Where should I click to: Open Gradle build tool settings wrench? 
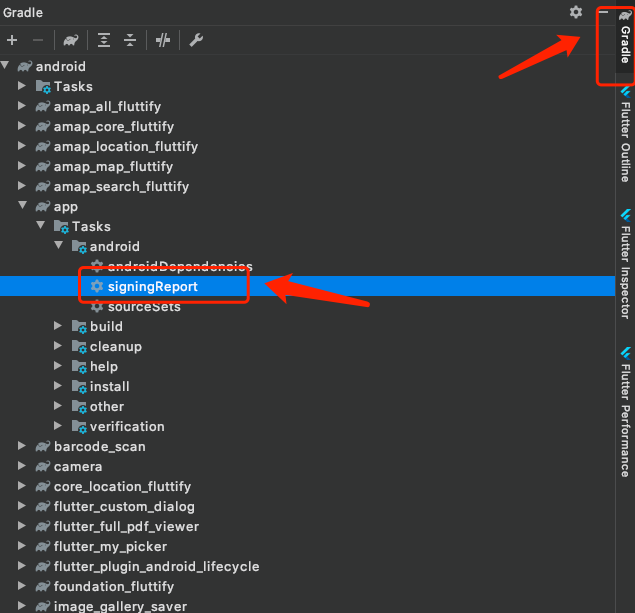tap(196, 40)
